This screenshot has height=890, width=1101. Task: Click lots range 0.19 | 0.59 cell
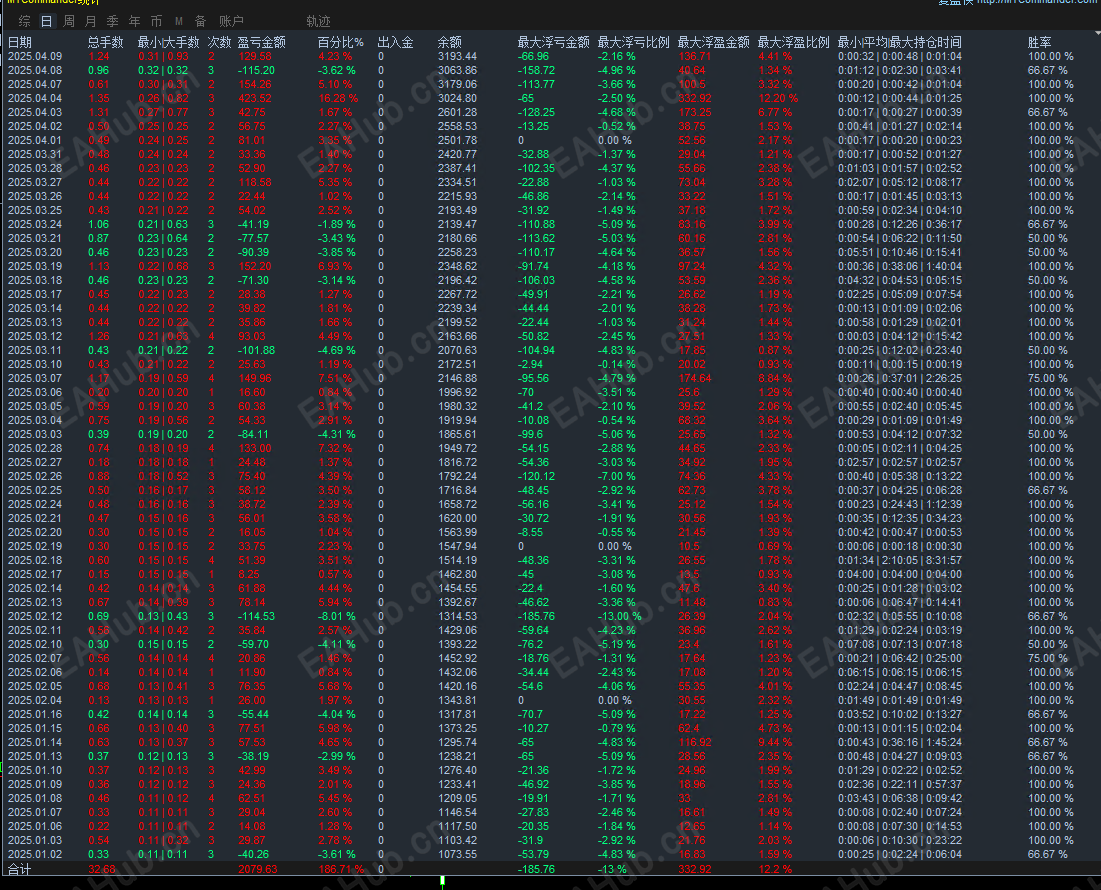click(x=163, y=378)
